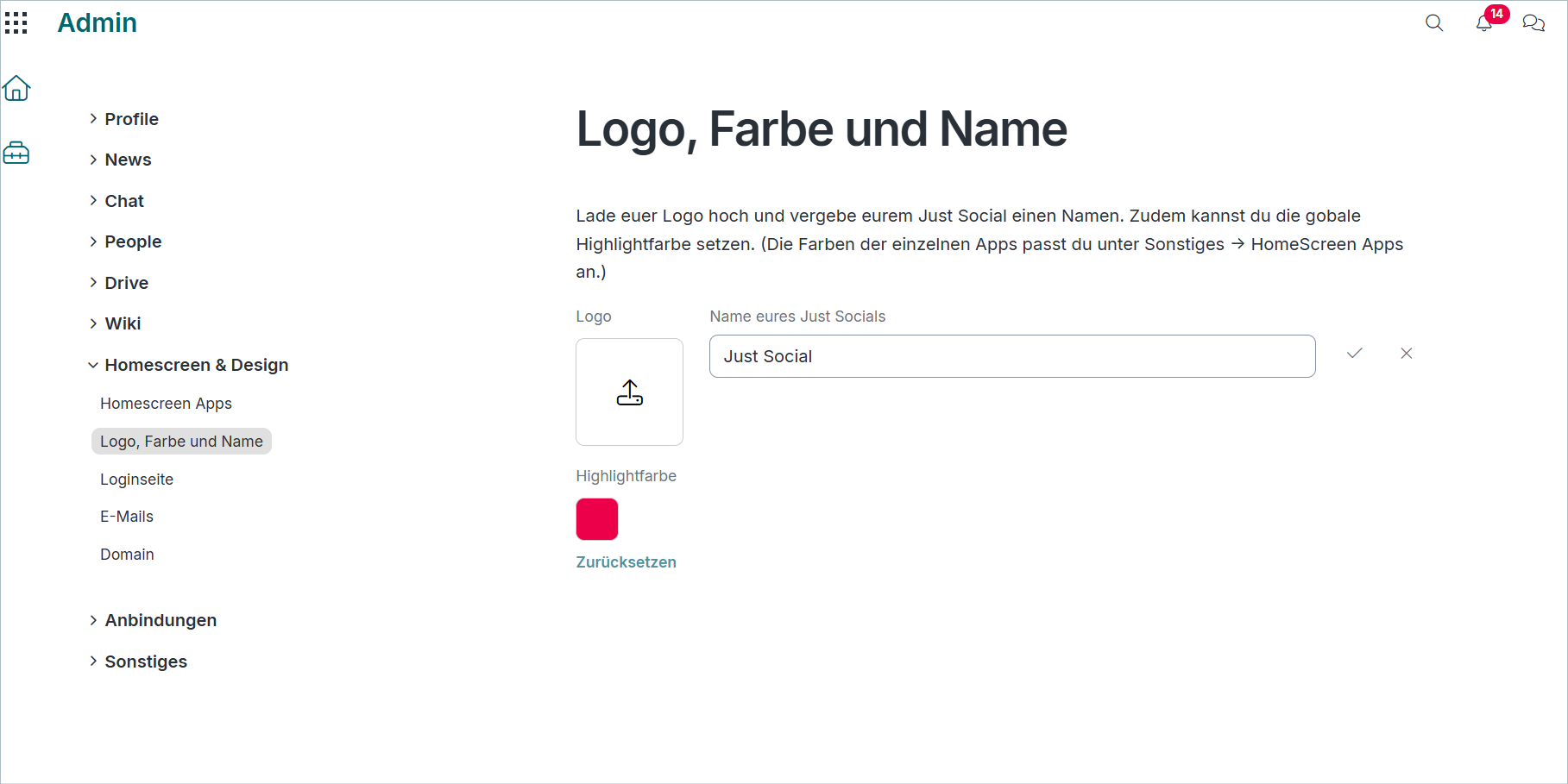
Task: Click the Admin title link
Action: tap(98, 22)
